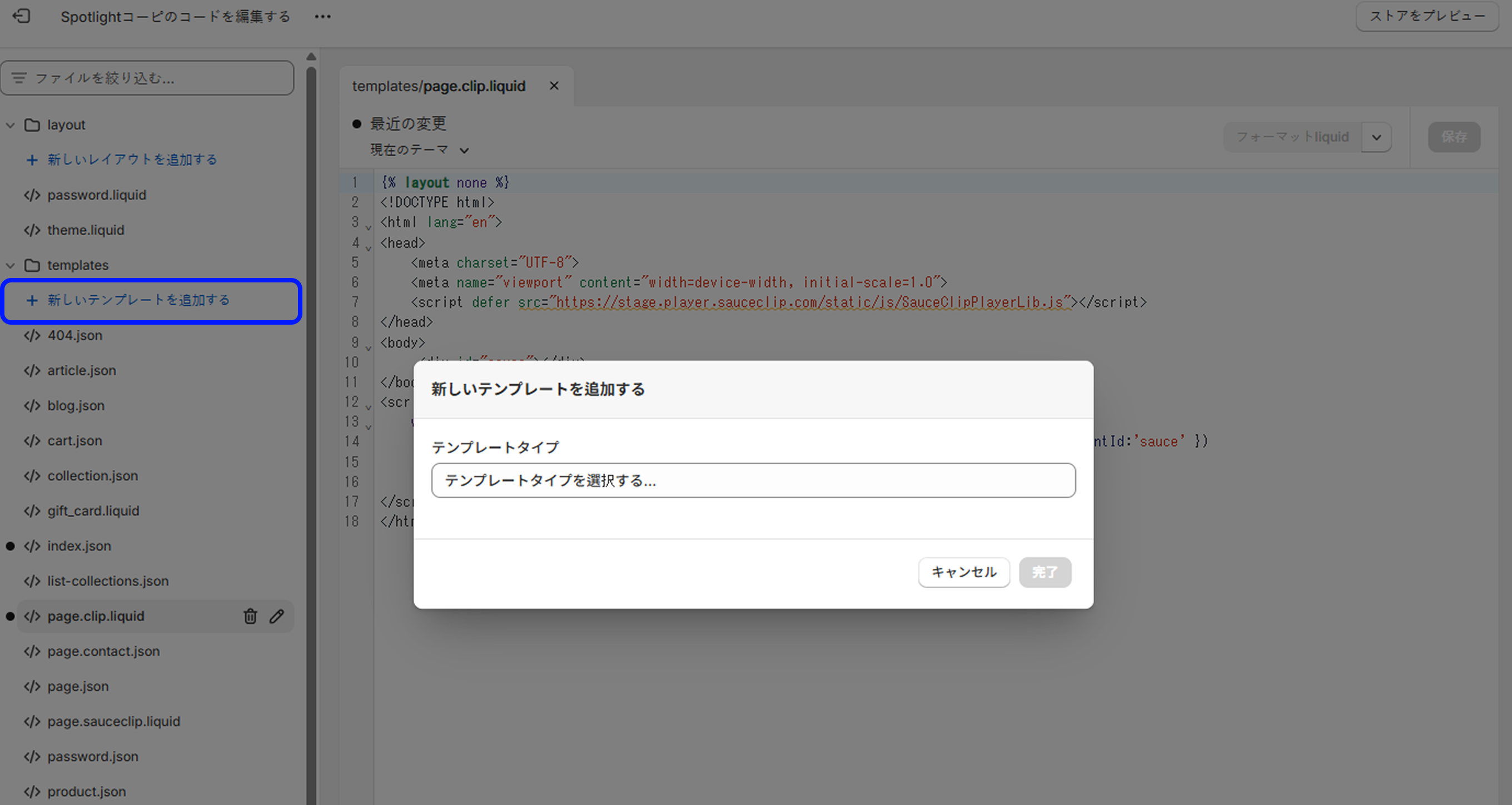Open the template type selection dropdown
This screenshot has height=805, width=1512.
[x=753, y=480]
